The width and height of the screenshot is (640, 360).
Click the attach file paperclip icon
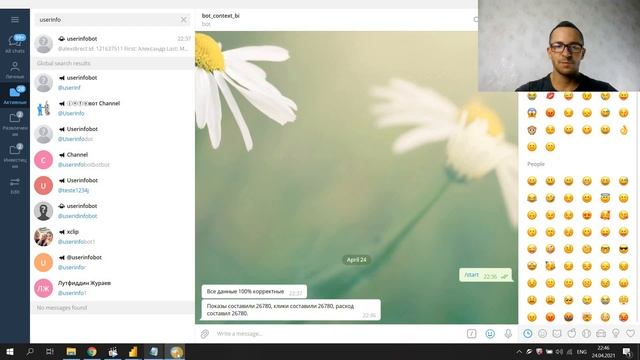coord(205,334)
